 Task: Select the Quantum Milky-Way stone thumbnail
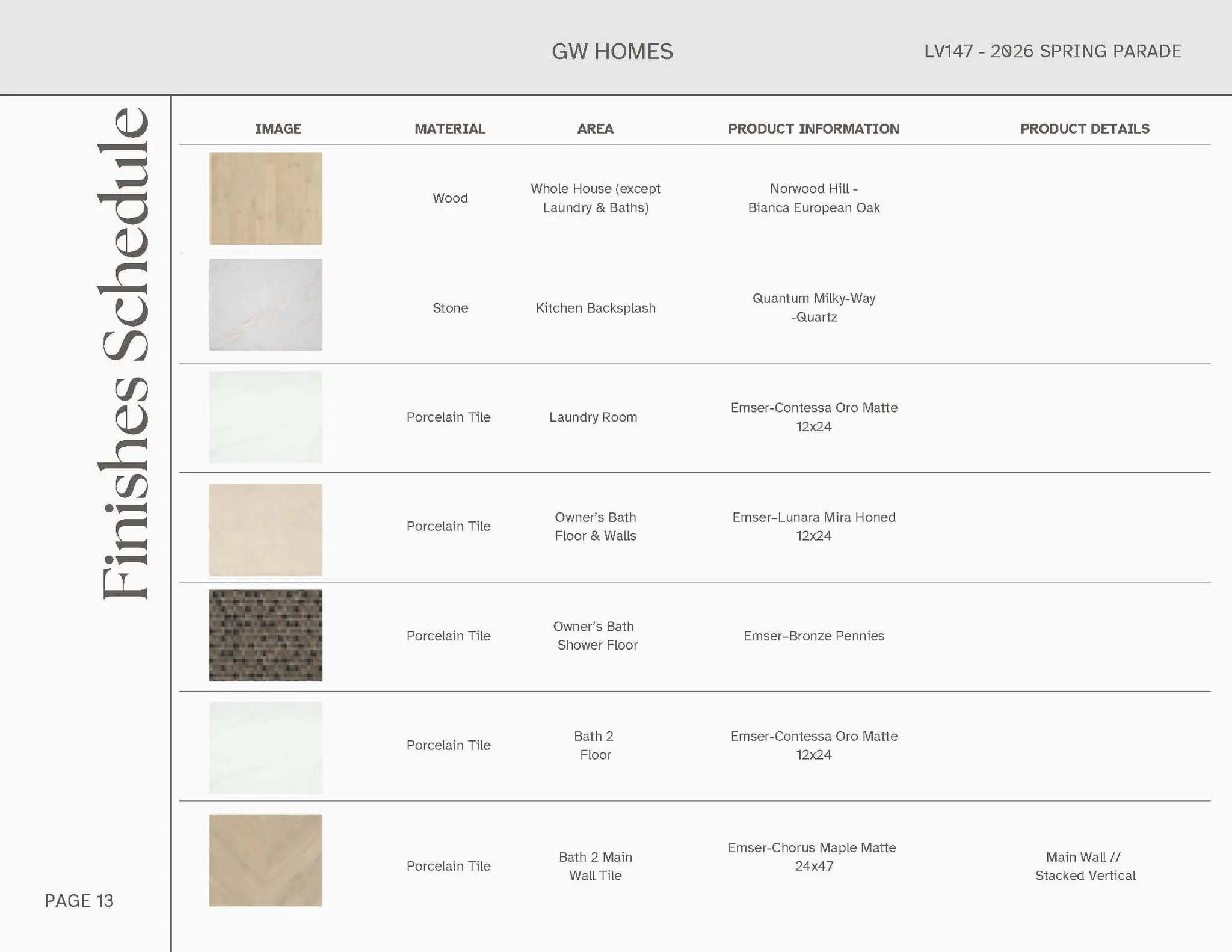pyautogui.click(x=265, y=304)
